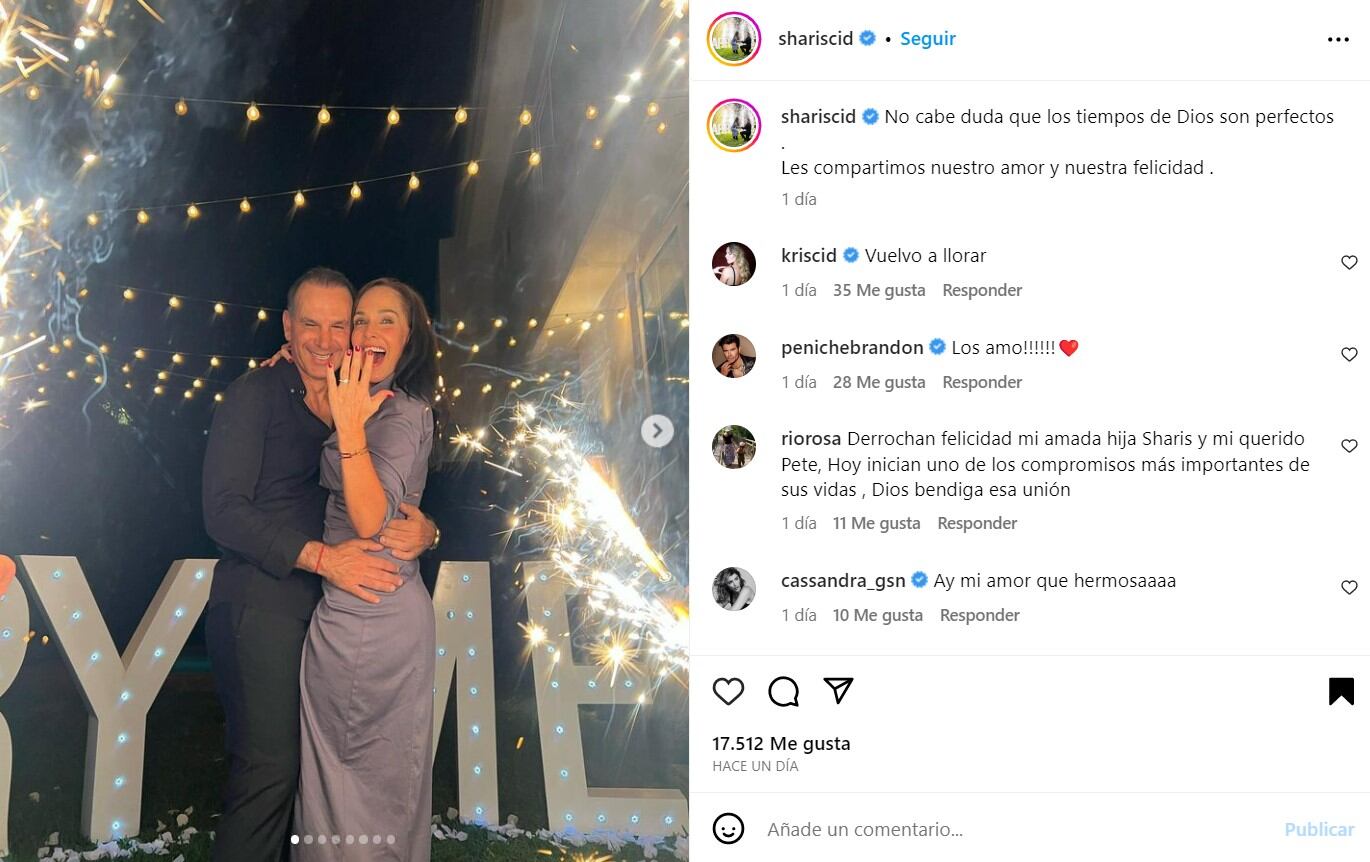Click Responder under kriscid's comment
This screenshot has height=862, width=1370.
click(982, 290)
